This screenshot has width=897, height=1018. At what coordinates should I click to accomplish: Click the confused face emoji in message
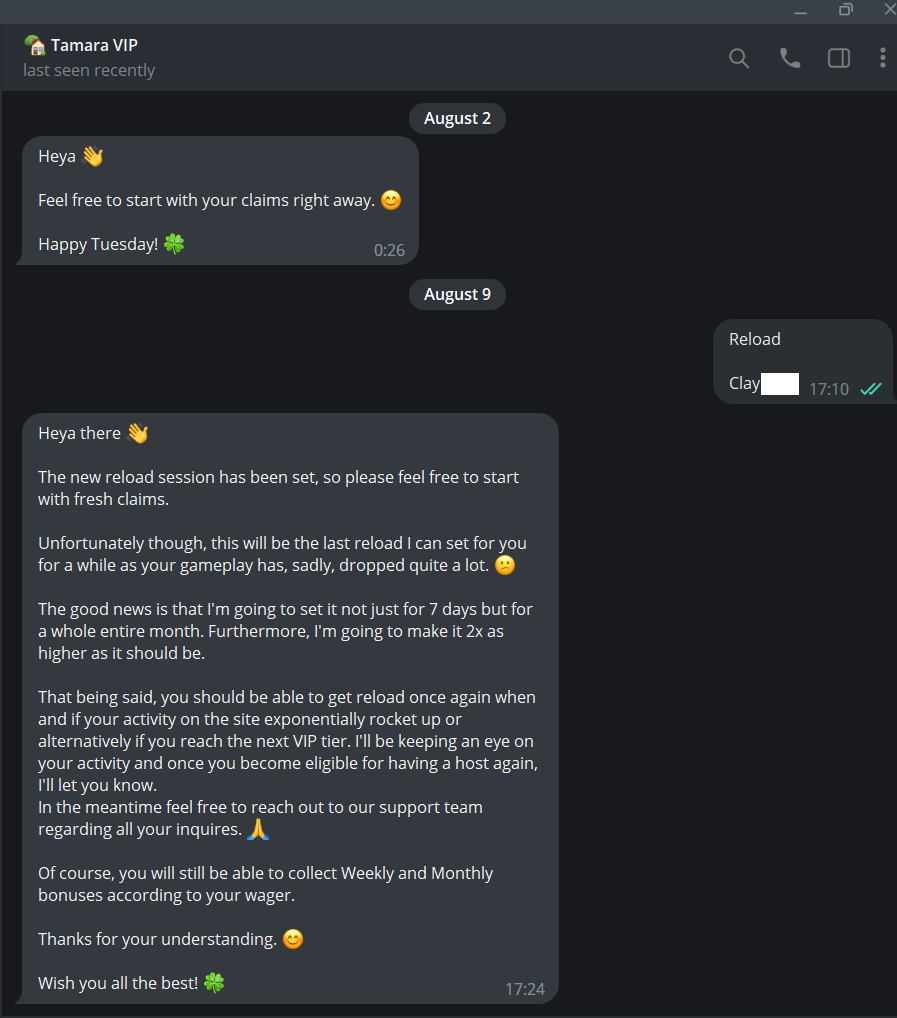pyautogui.click(x=505, y=565)
